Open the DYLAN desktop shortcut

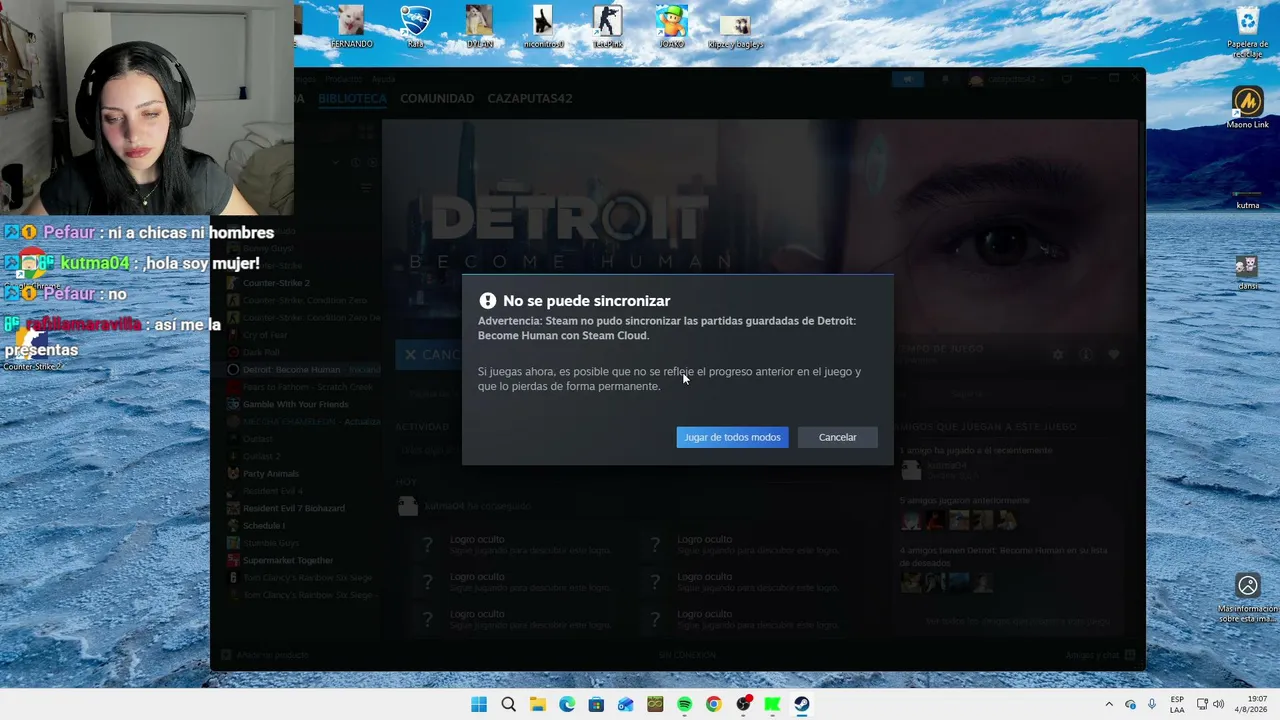(479, 27)
